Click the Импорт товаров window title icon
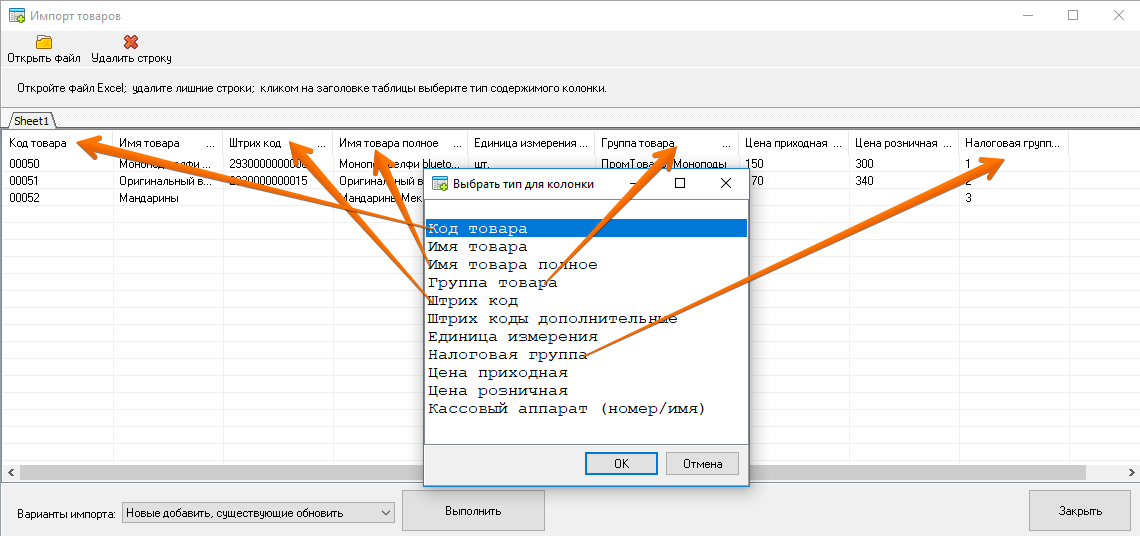The width and height of the screenshot is (1140, 536). point(17,15)
